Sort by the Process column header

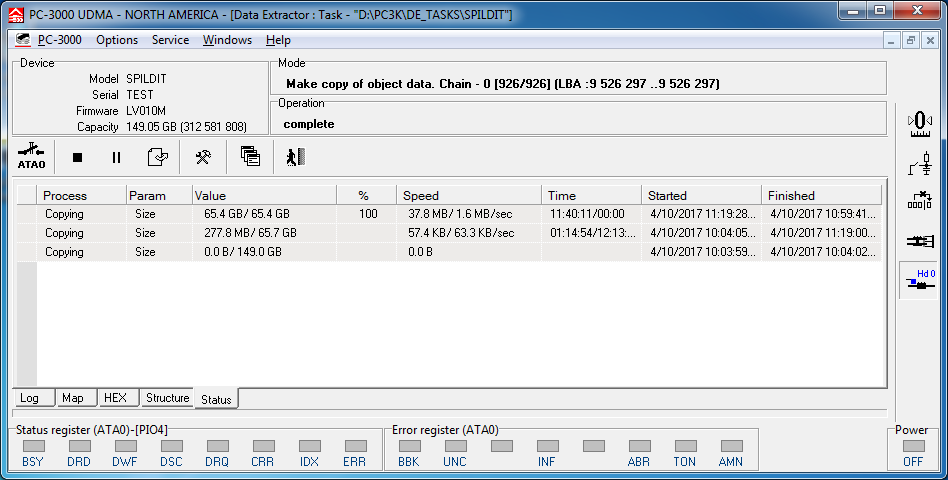82,195
